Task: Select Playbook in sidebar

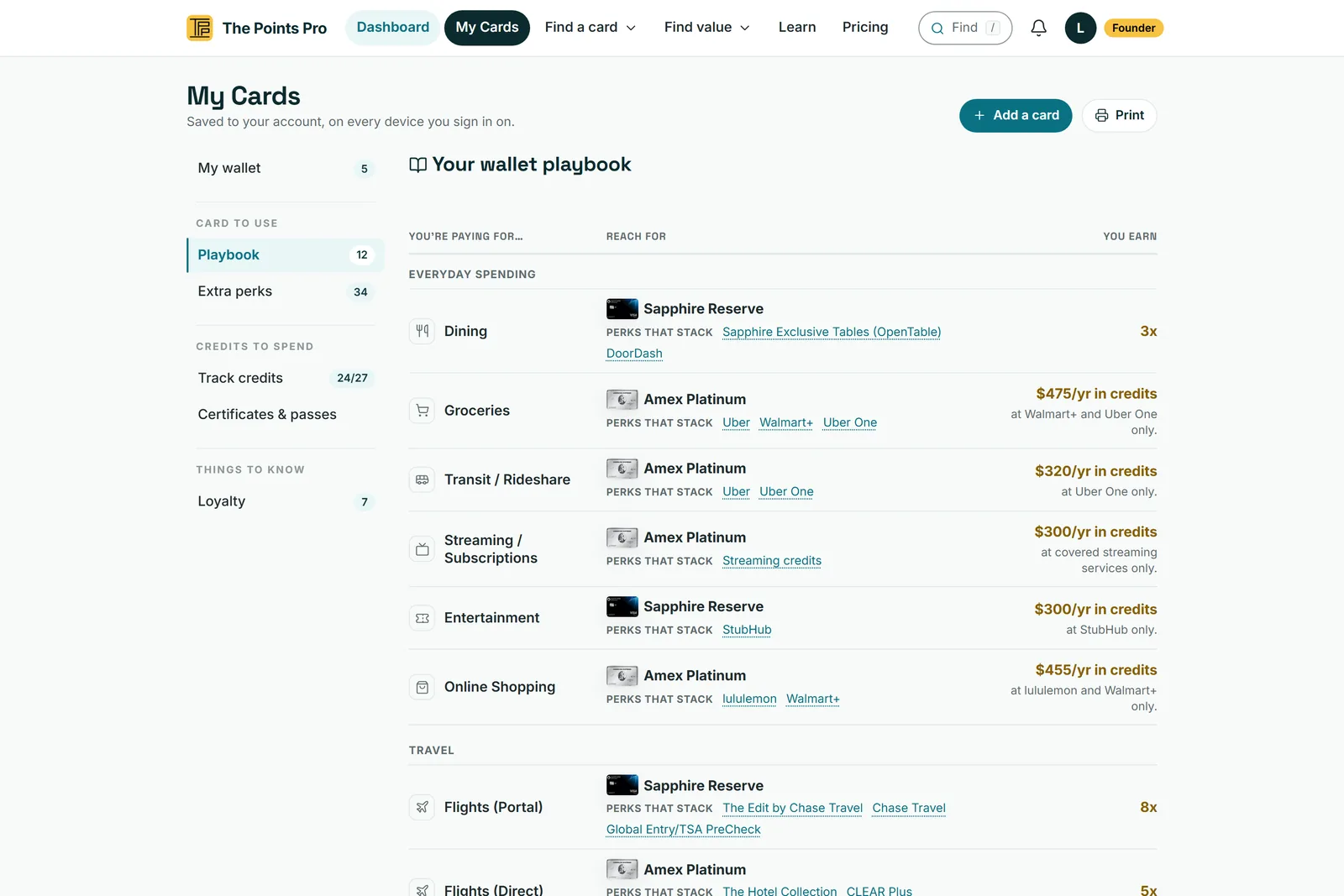Action: pos(286,255)
